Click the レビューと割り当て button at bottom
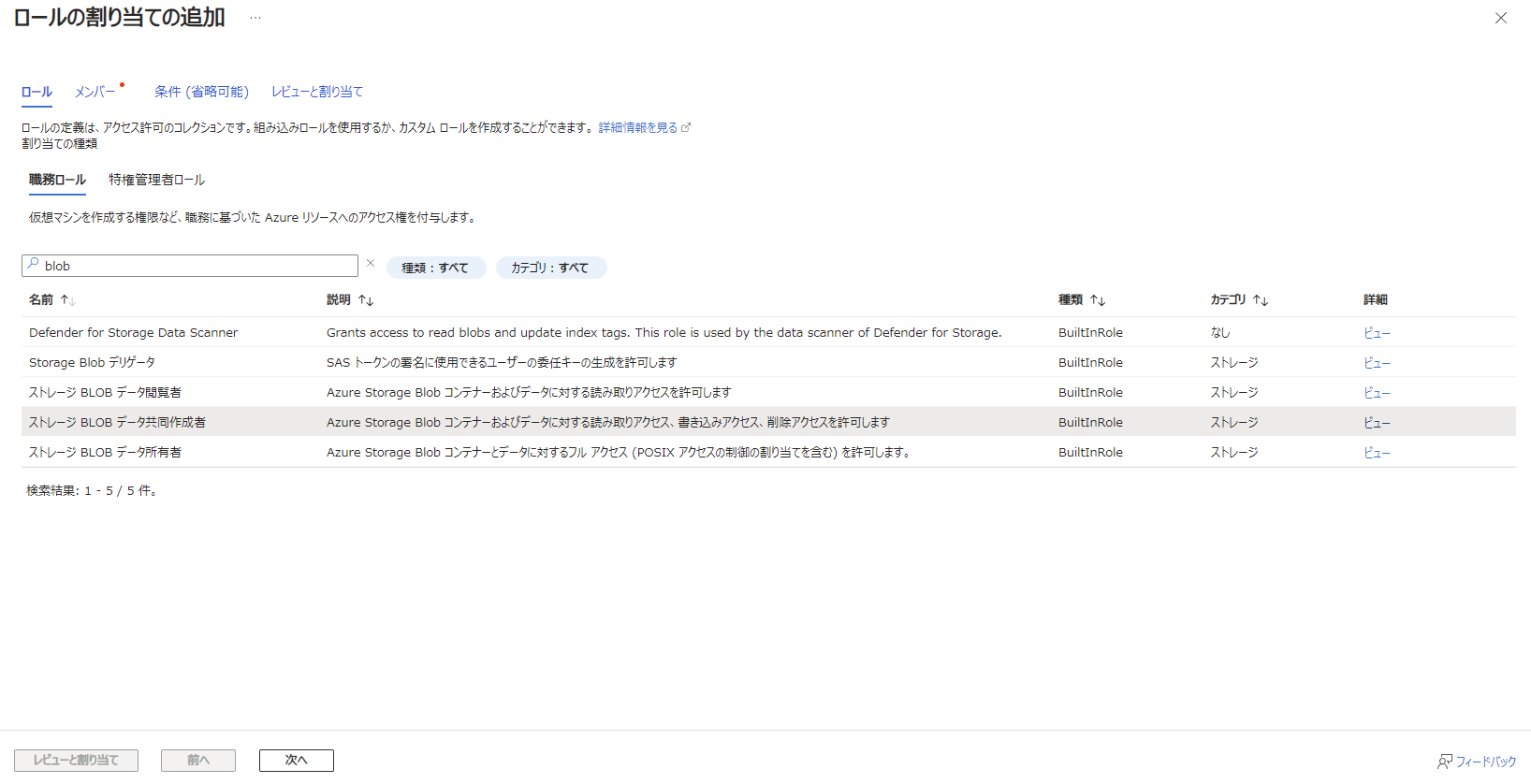Screen dimensions: 1531x784 pos(76,761)
